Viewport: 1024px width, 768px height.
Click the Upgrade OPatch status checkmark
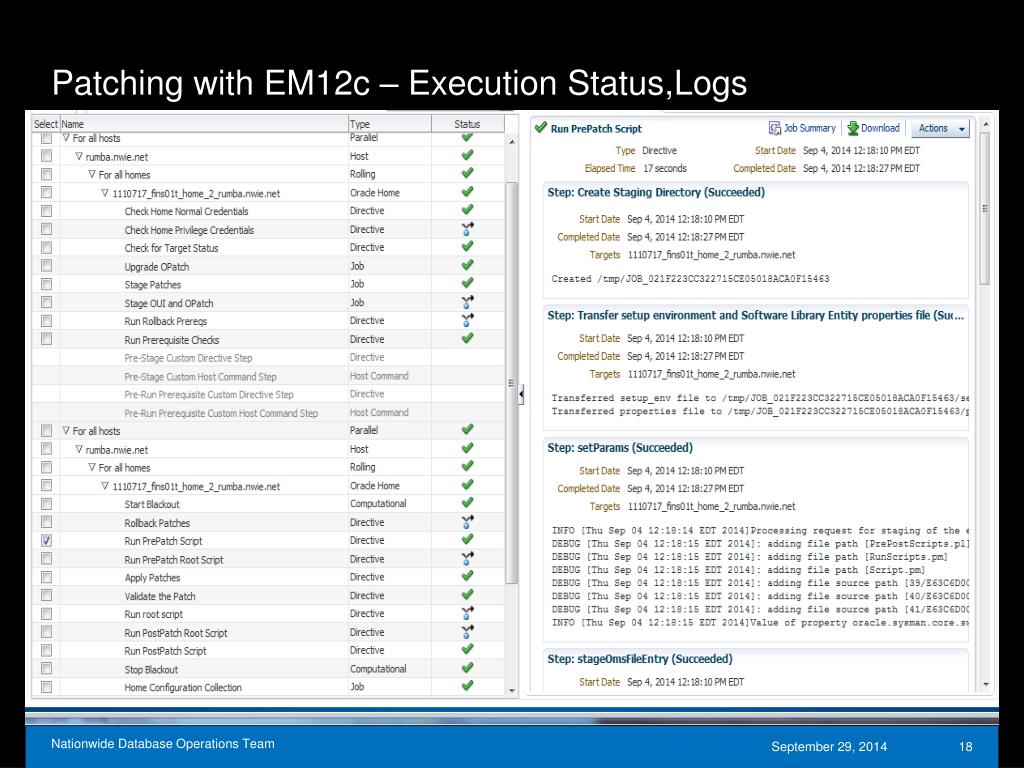point(467,265)
